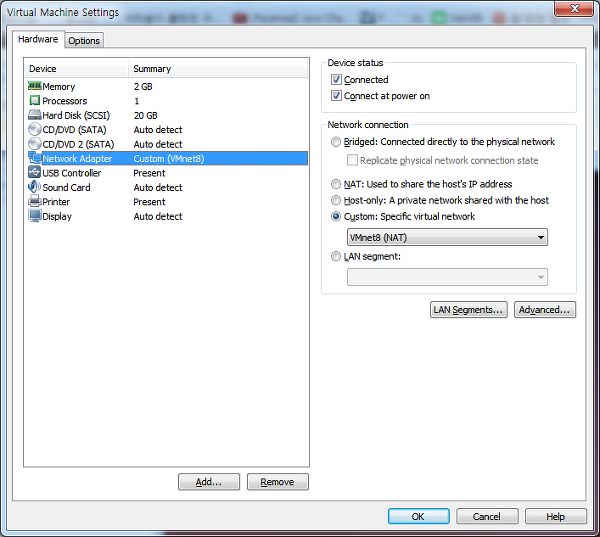This screenshot has height=537, width=600.
Task: Open the LAN segment dropdown
Action: 447,277
